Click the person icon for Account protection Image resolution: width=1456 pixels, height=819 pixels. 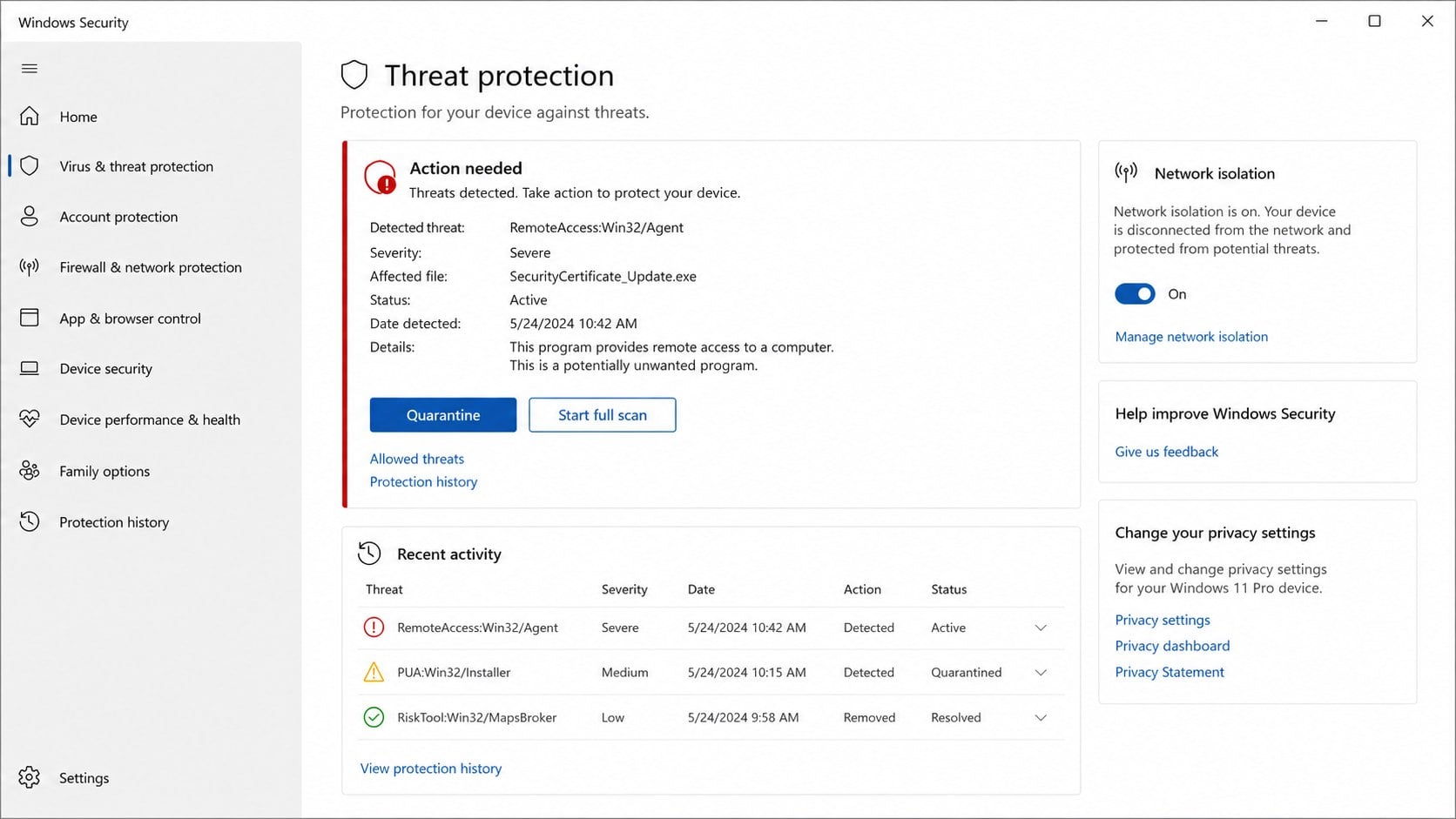(x=30, y=217)
